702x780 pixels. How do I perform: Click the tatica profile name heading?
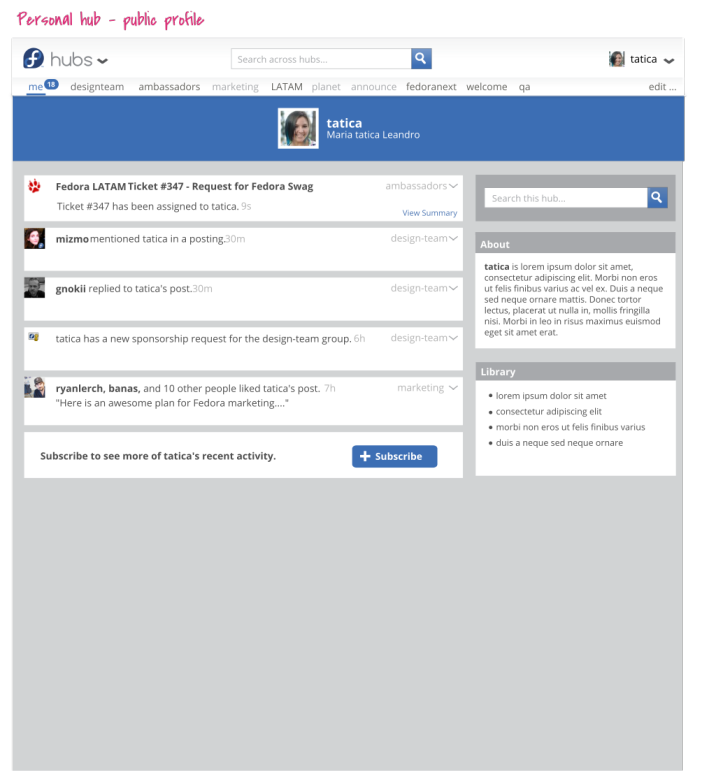[344, 123]
